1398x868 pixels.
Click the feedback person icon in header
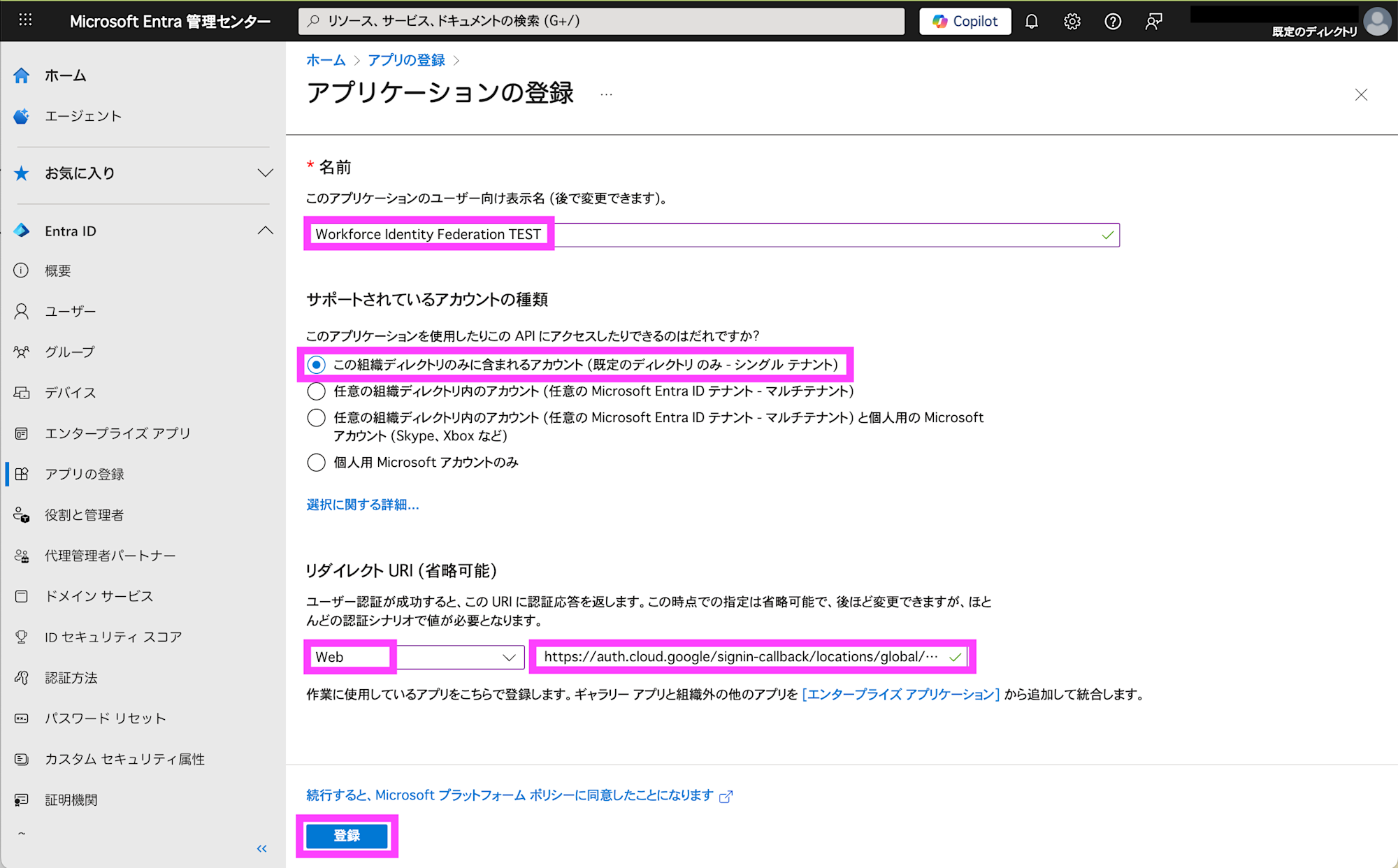pyautogui.click(x=1153, y=21)
